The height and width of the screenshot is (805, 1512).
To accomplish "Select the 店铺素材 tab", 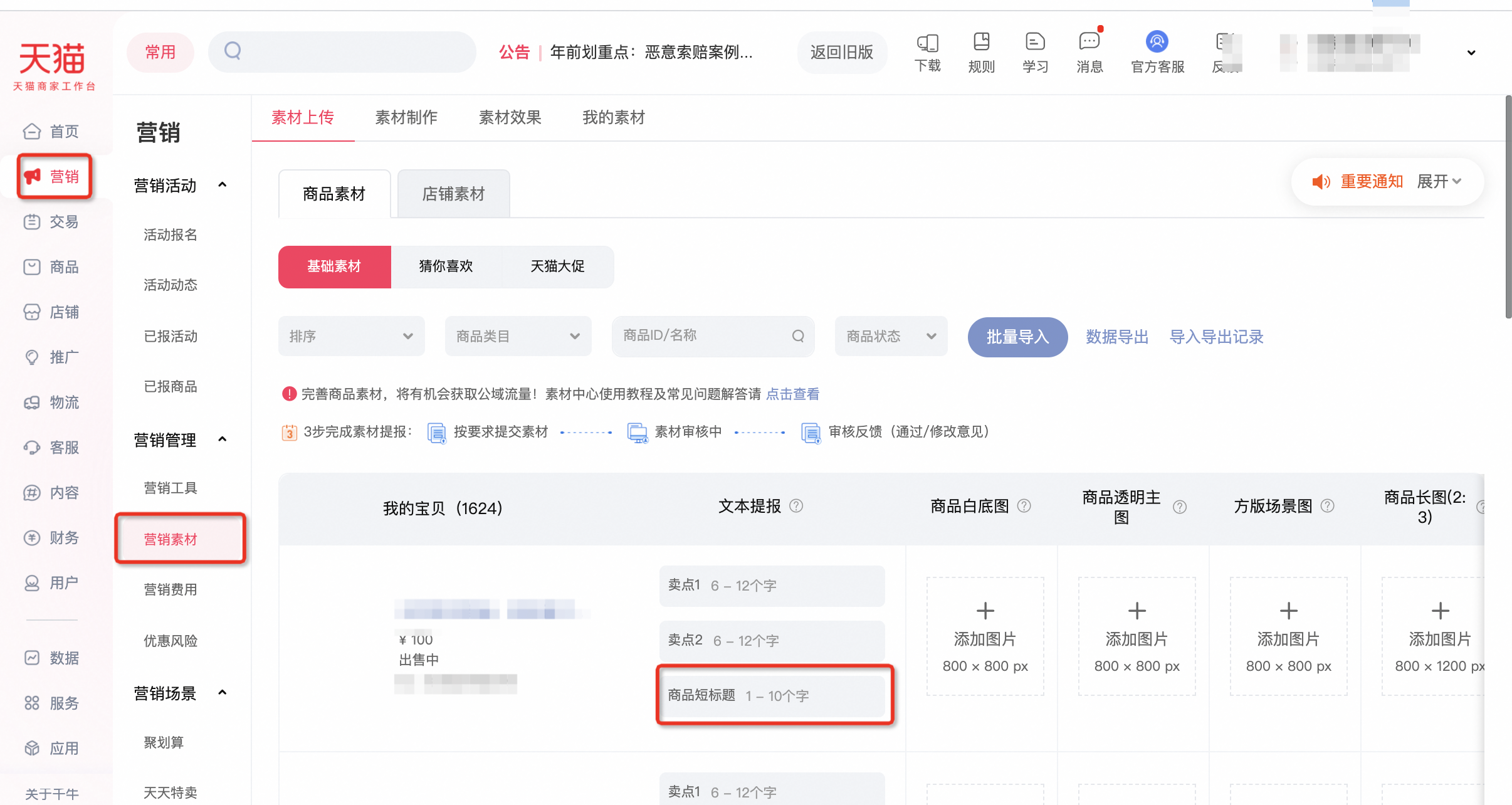I will [453, 194].
